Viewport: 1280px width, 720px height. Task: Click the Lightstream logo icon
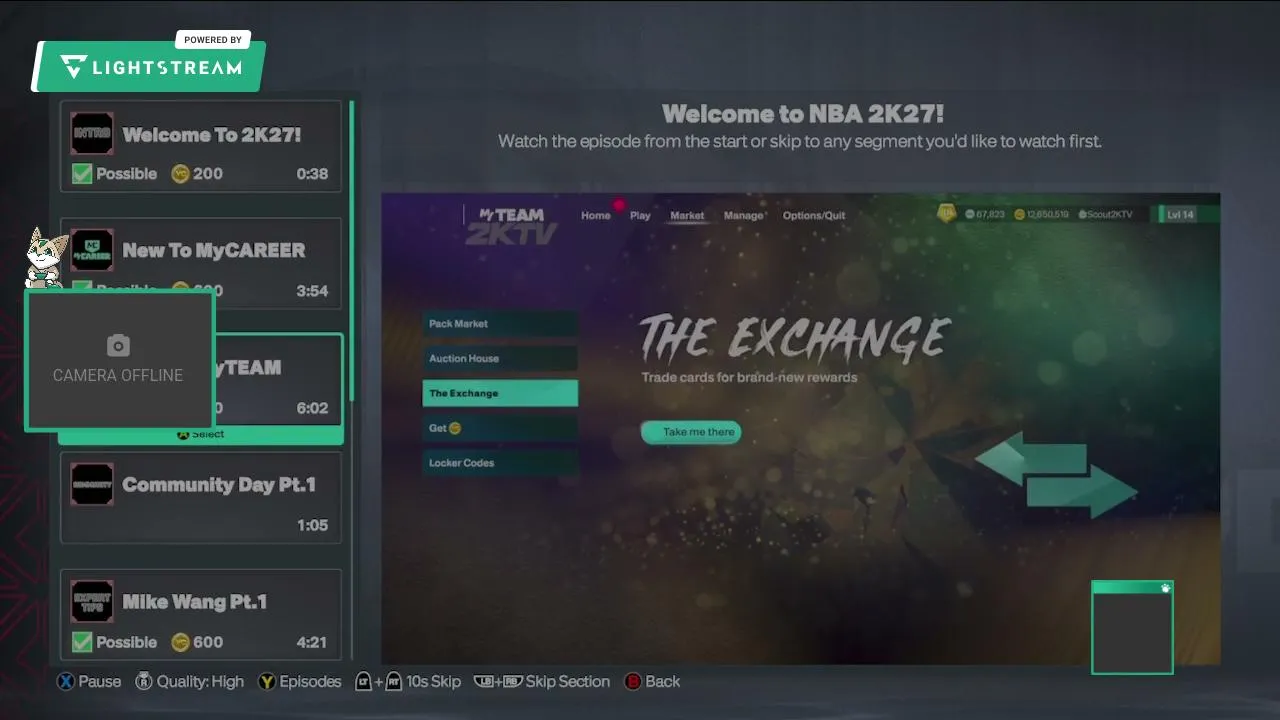click(74, 68)
